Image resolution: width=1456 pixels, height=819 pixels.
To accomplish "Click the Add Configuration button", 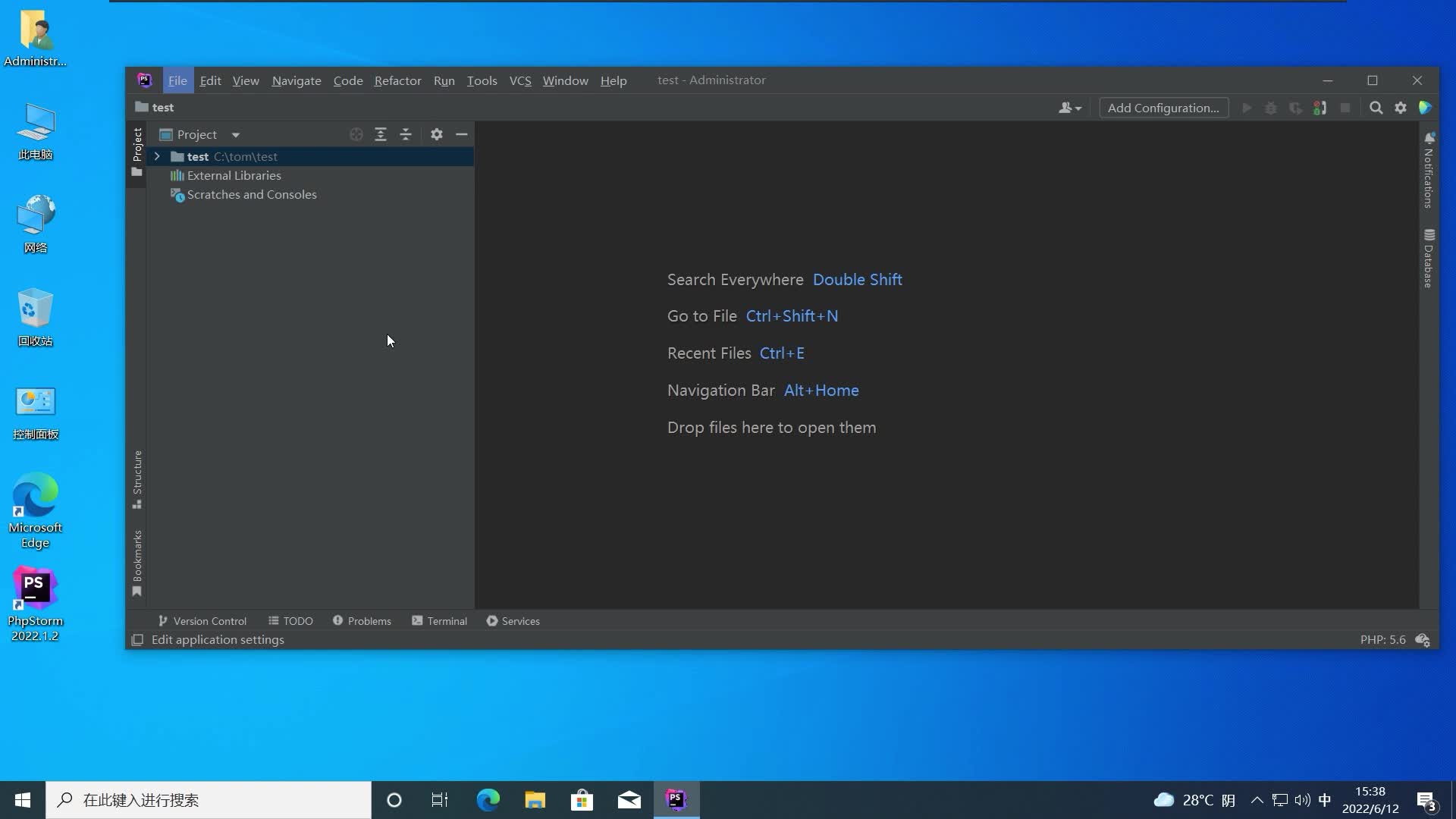I will tap(1163, 108).
